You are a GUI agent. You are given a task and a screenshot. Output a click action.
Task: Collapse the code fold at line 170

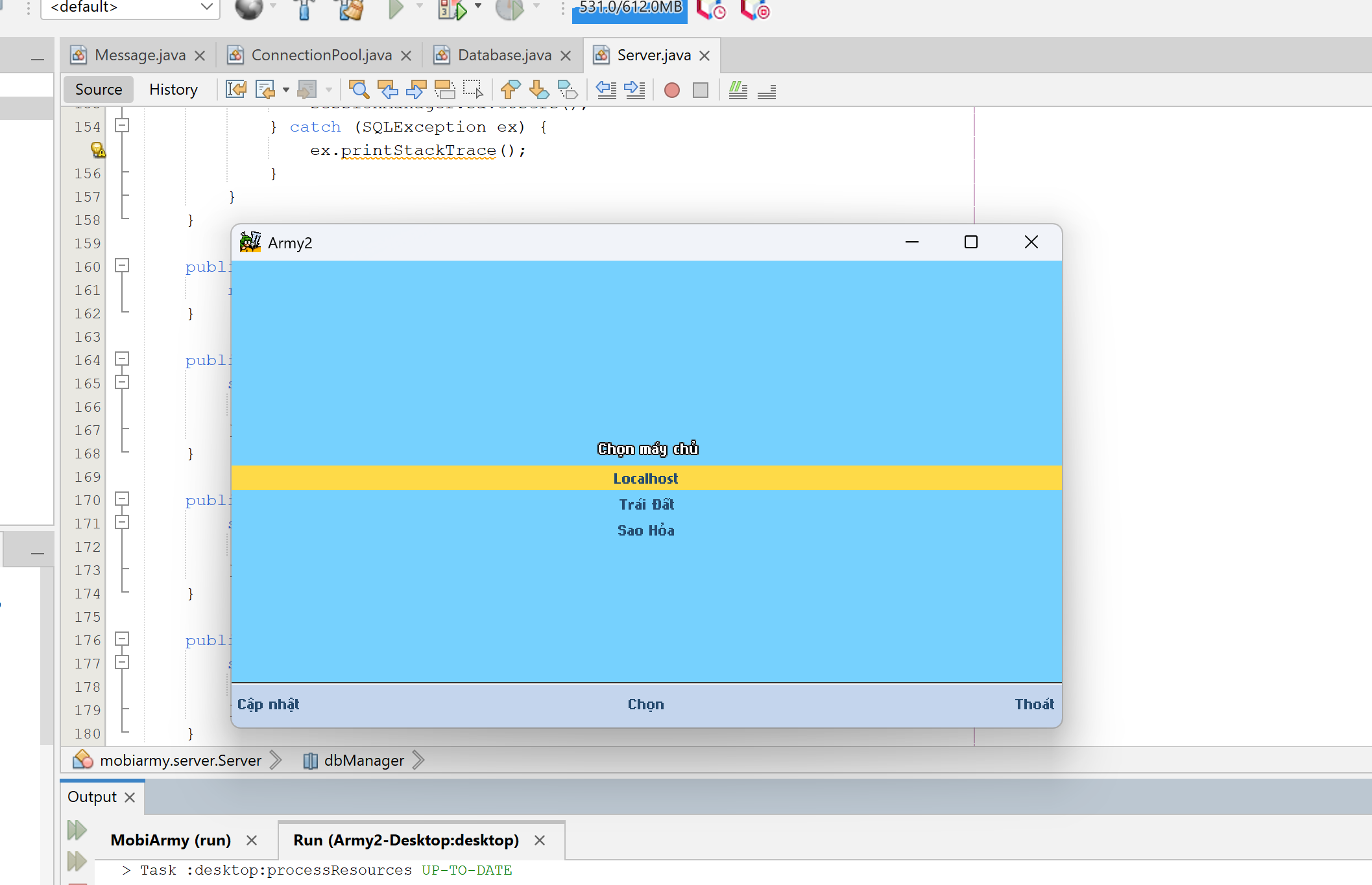(x=122, y=499)
